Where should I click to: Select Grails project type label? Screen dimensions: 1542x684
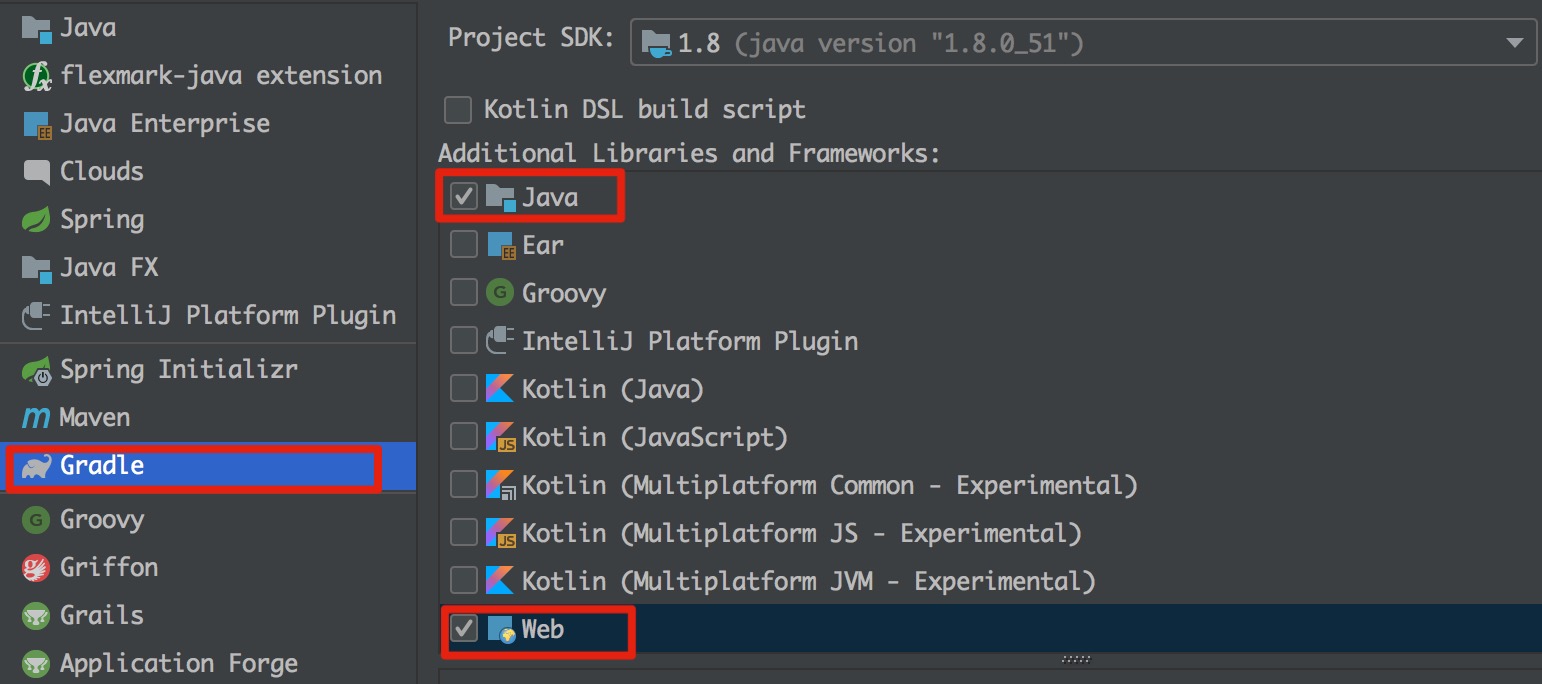pos(102,616)
